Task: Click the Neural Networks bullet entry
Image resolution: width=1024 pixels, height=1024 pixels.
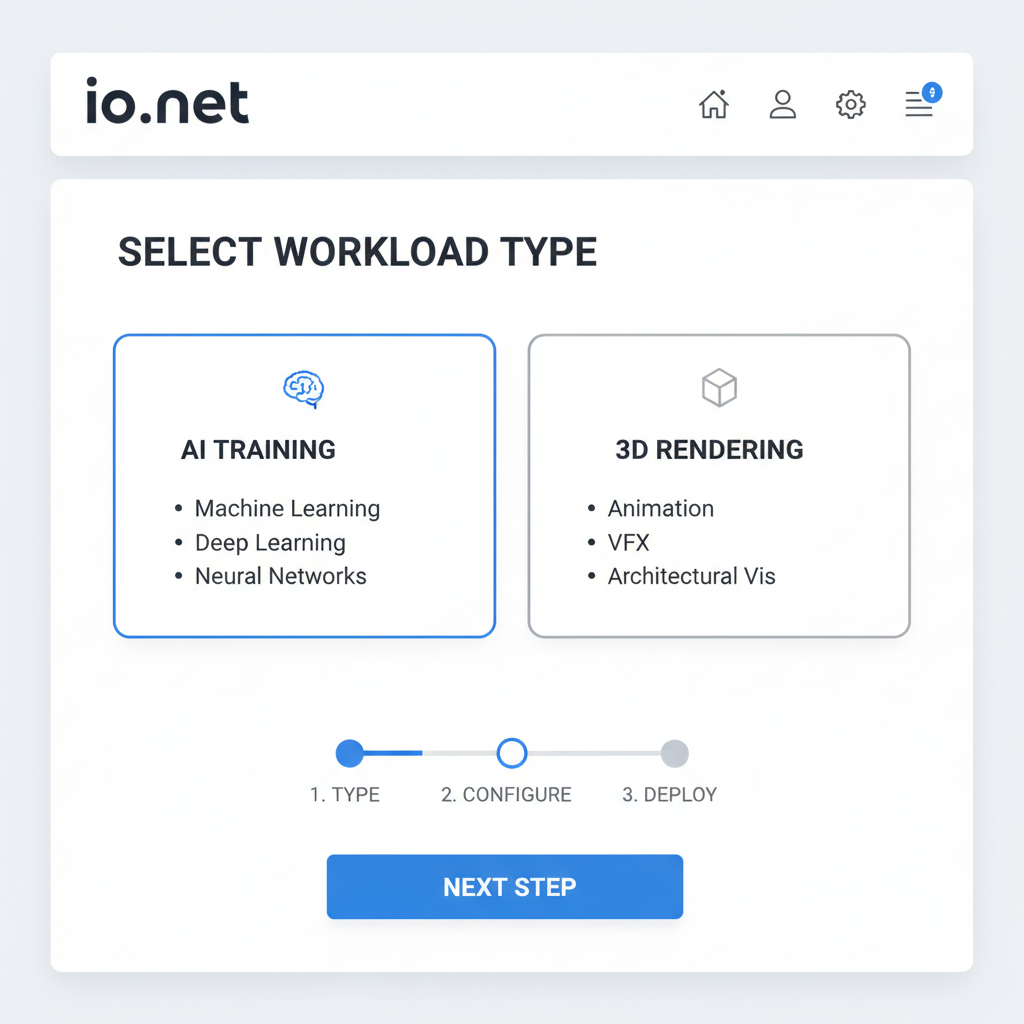Action: (280, 576)
